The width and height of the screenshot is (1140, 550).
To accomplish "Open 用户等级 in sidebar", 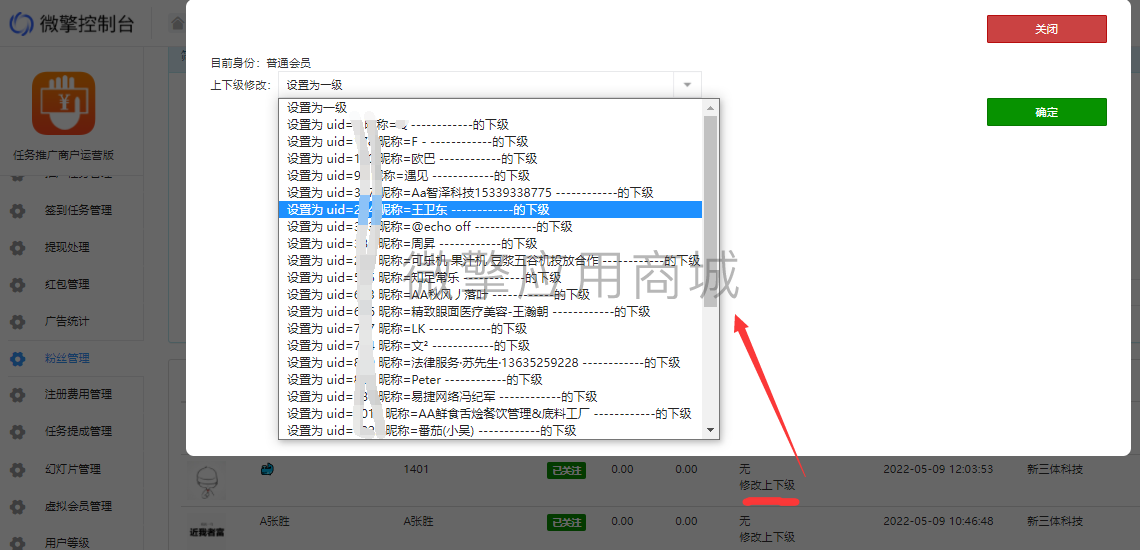I will coord(67,543).
